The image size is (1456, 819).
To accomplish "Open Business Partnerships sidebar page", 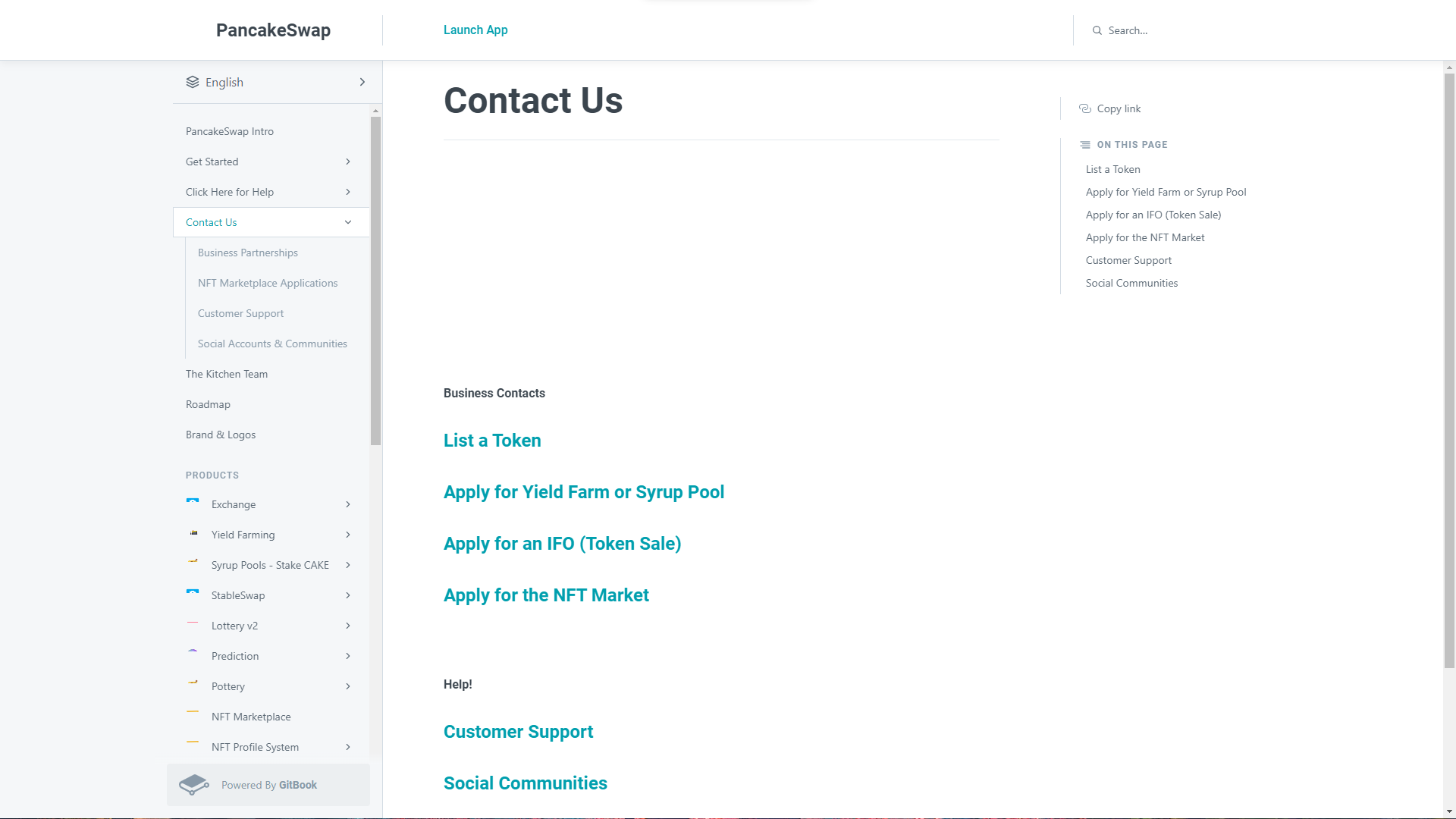I will (247, 253).
